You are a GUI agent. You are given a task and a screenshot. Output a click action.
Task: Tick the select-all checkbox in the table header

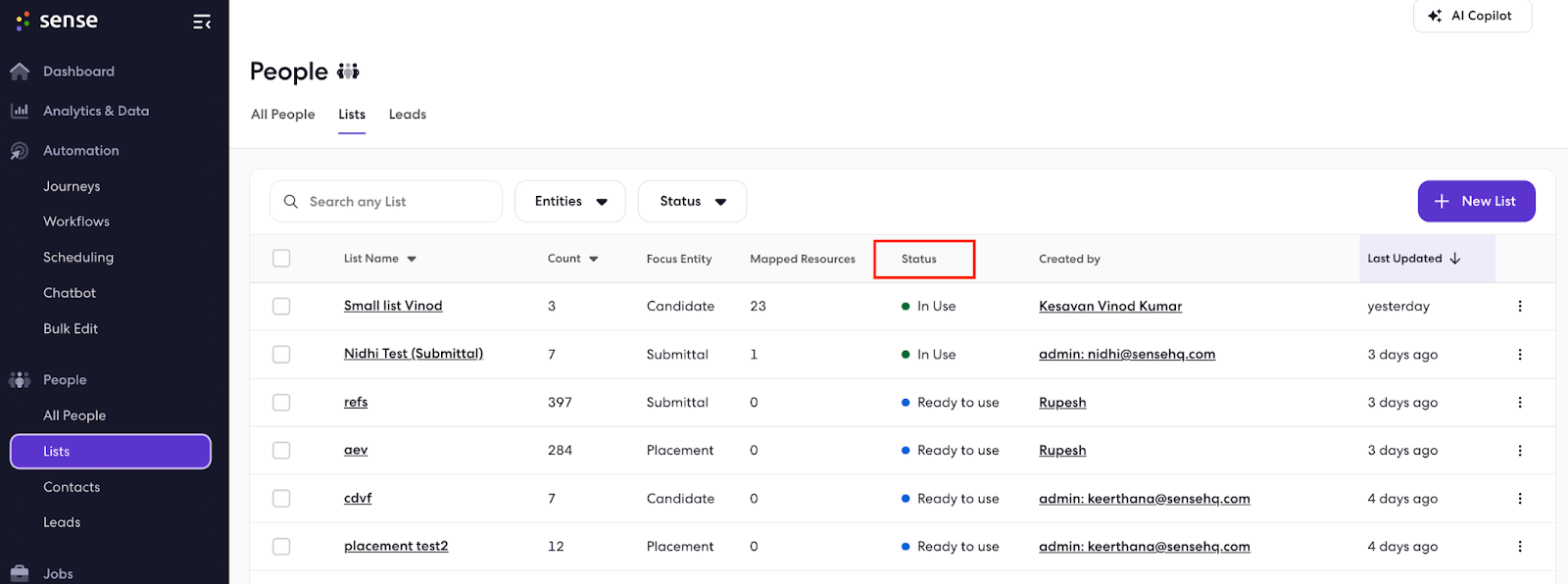(x=281, y=259)
